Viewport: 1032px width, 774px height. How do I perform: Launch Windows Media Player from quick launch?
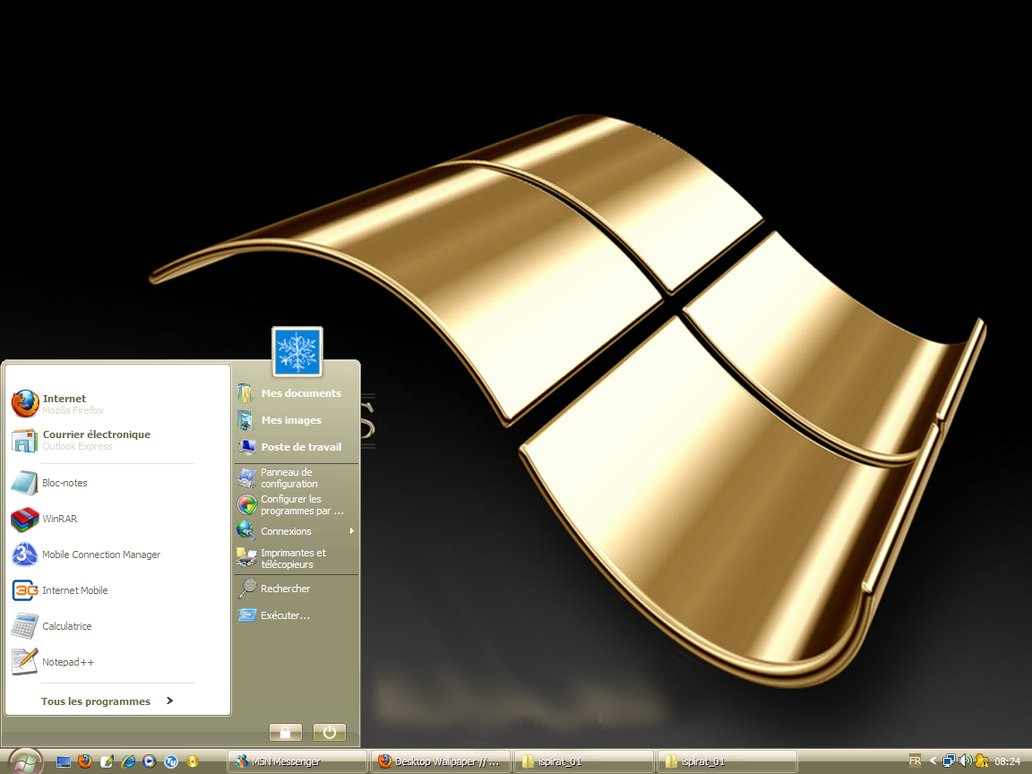pyautogui.click(x=149, y=761)
